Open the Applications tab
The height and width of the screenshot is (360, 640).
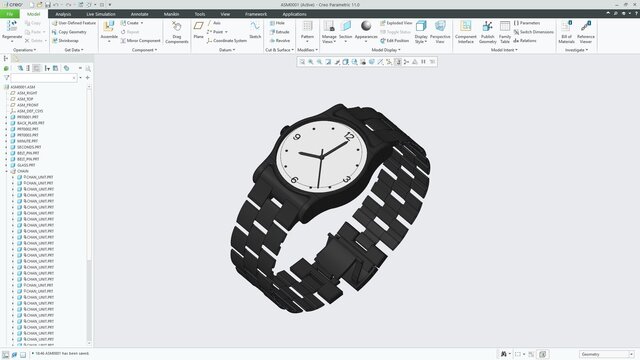294,14
